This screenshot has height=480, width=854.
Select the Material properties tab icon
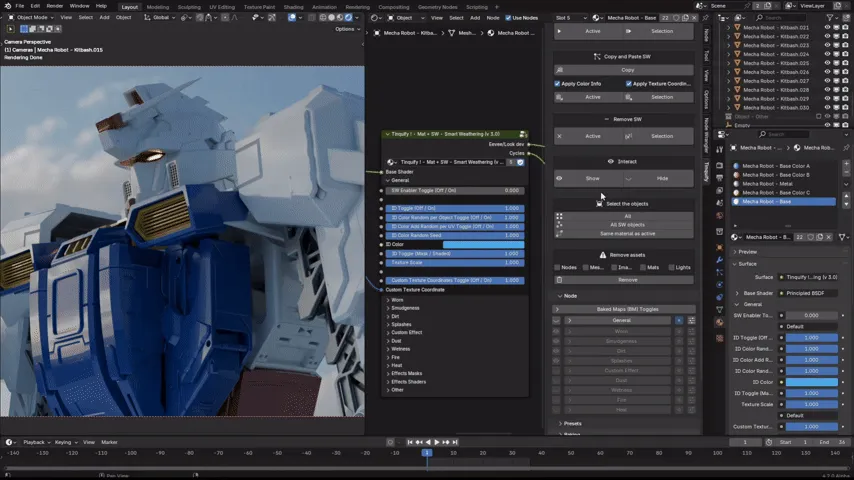click(719, 323)
